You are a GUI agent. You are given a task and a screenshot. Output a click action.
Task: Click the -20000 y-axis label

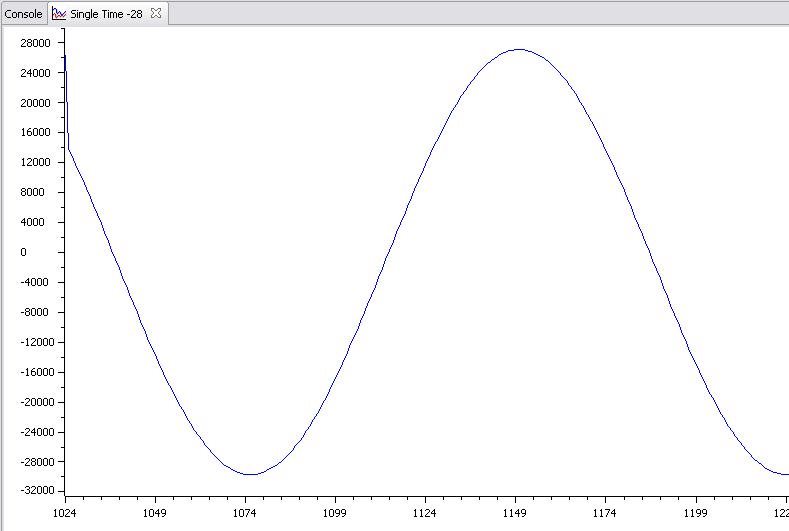35,402
